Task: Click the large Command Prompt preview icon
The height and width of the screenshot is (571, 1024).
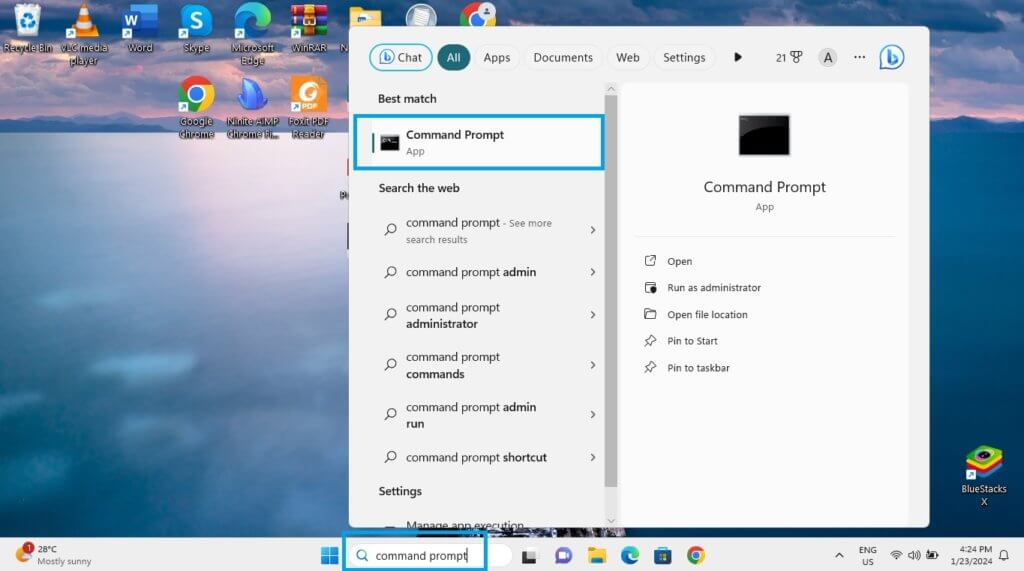Action: point(763,135)
